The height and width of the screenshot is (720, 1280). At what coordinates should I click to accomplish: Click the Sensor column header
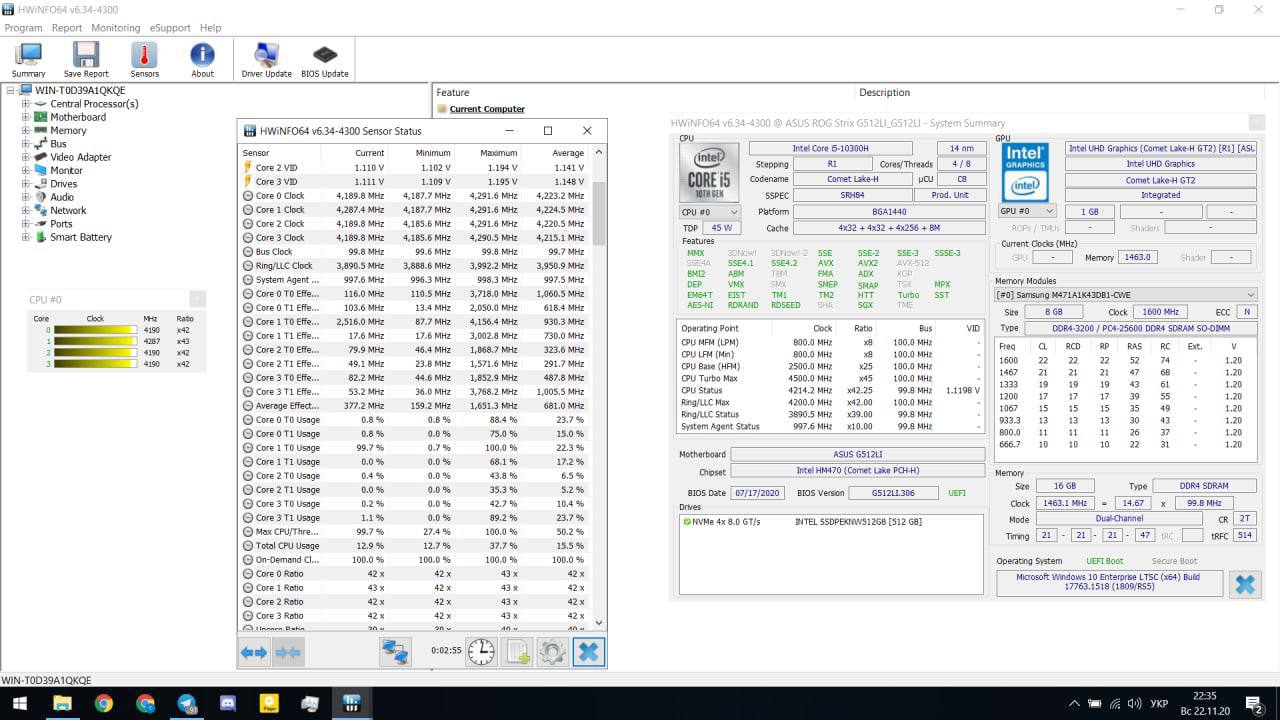(x=256, y=153)
